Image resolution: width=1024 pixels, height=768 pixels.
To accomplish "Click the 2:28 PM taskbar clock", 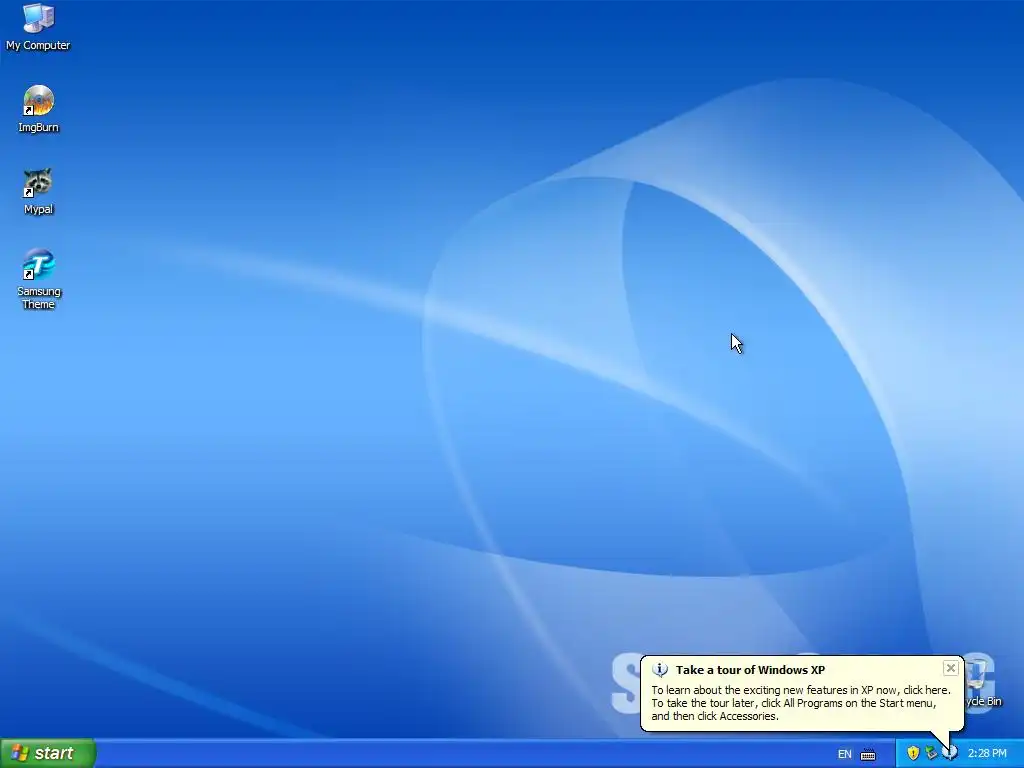I will 987,754.
